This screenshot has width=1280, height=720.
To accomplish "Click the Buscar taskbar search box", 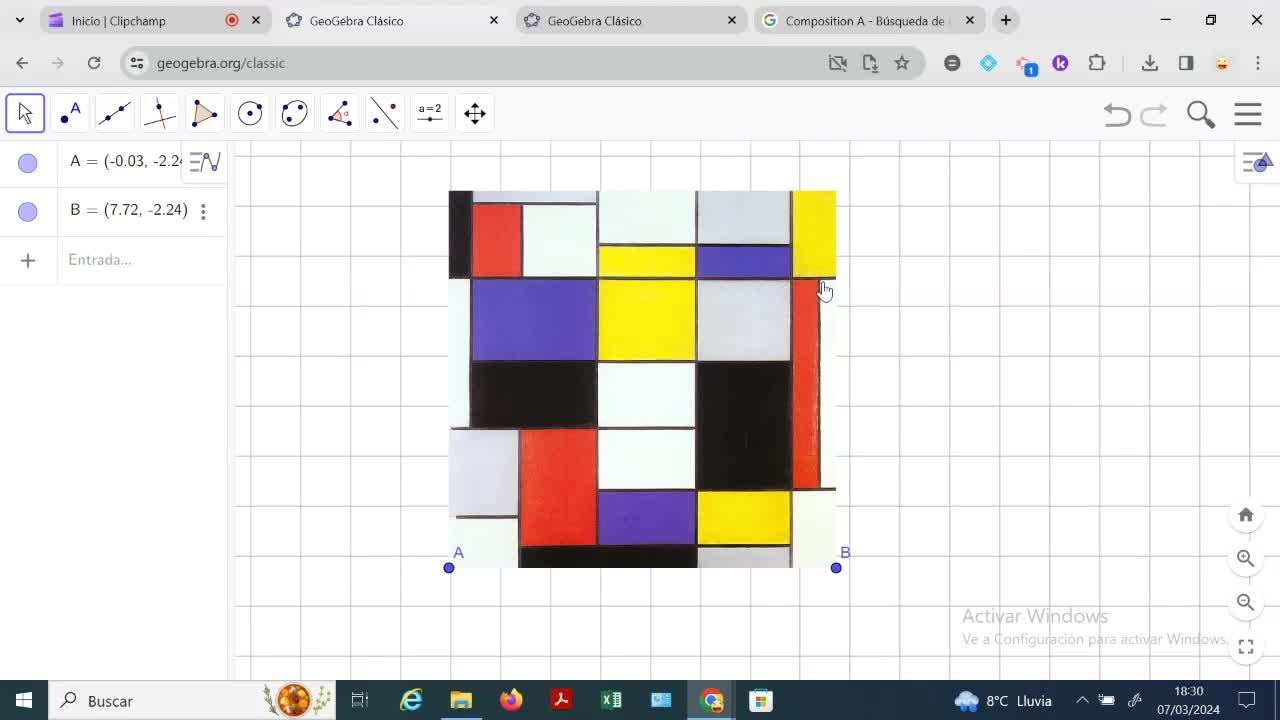I will [x=192, y=700].
